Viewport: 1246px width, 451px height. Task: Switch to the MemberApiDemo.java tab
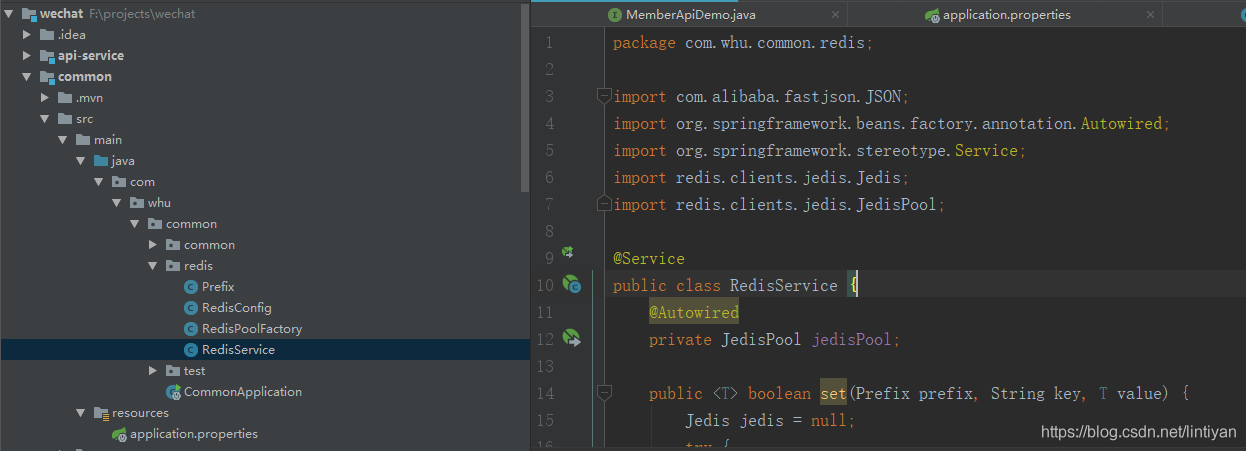(x=690, y=15)
